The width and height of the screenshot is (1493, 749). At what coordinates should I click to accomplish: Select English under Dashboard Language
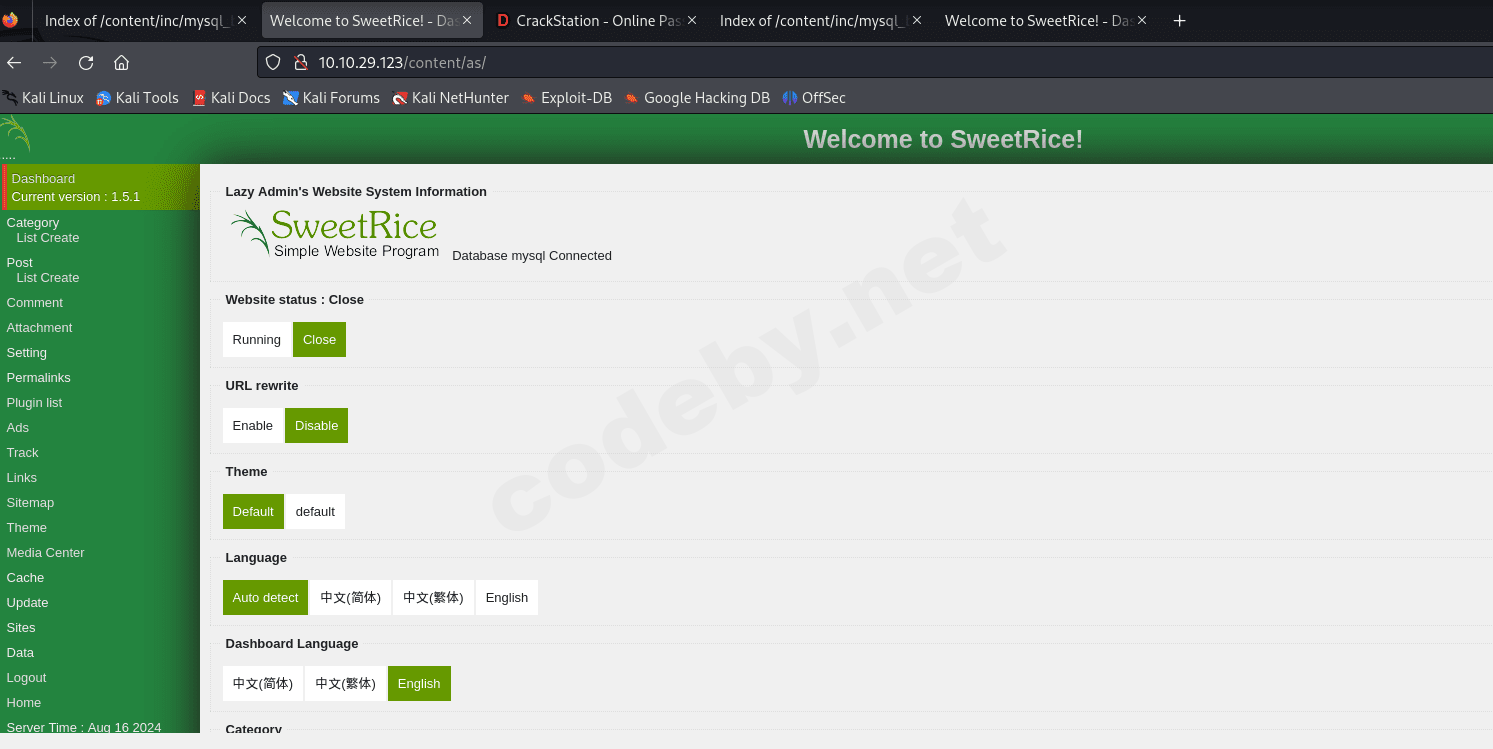[x=419, y=684]
